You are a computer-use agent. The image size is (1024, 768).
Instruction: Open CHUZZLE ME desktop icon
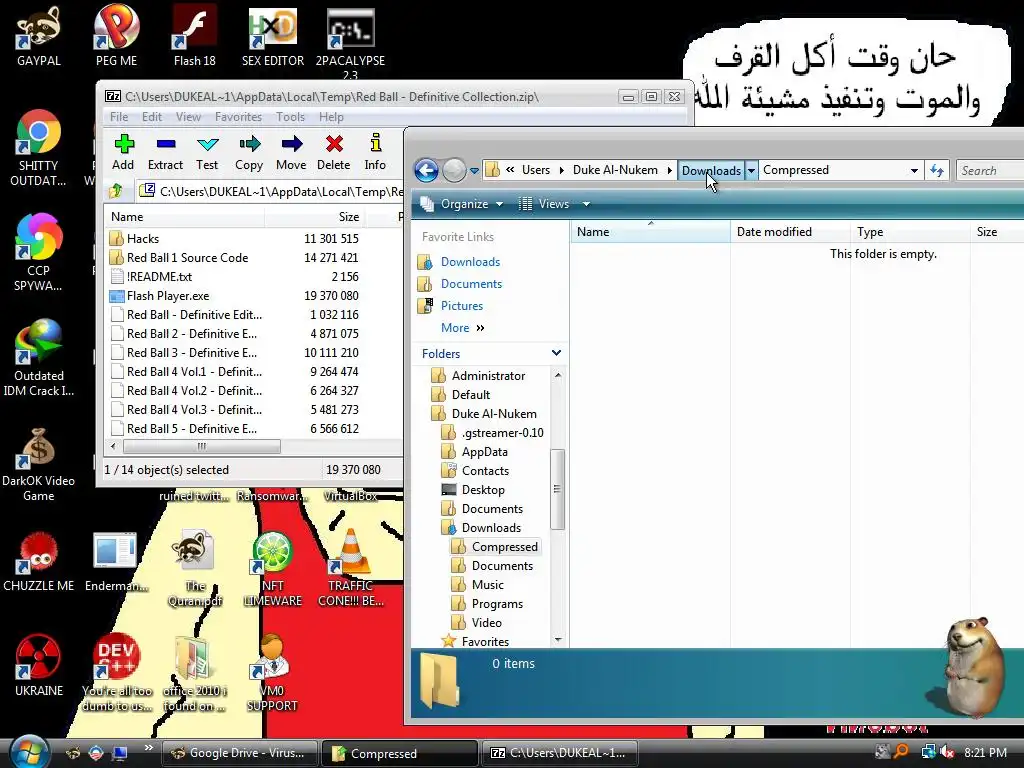[x=39, y=562]
